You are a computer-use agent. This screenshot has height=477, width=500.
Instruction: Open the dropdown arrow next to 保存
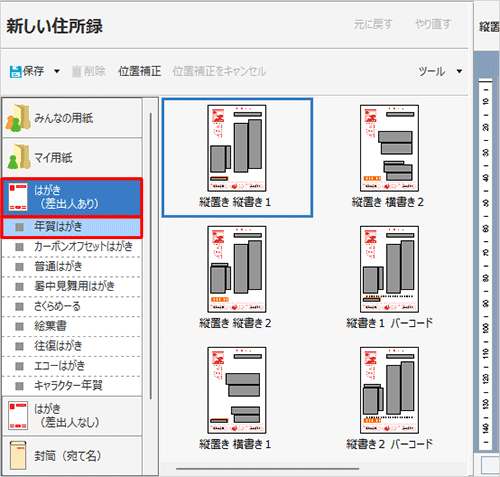pos(57,71)
